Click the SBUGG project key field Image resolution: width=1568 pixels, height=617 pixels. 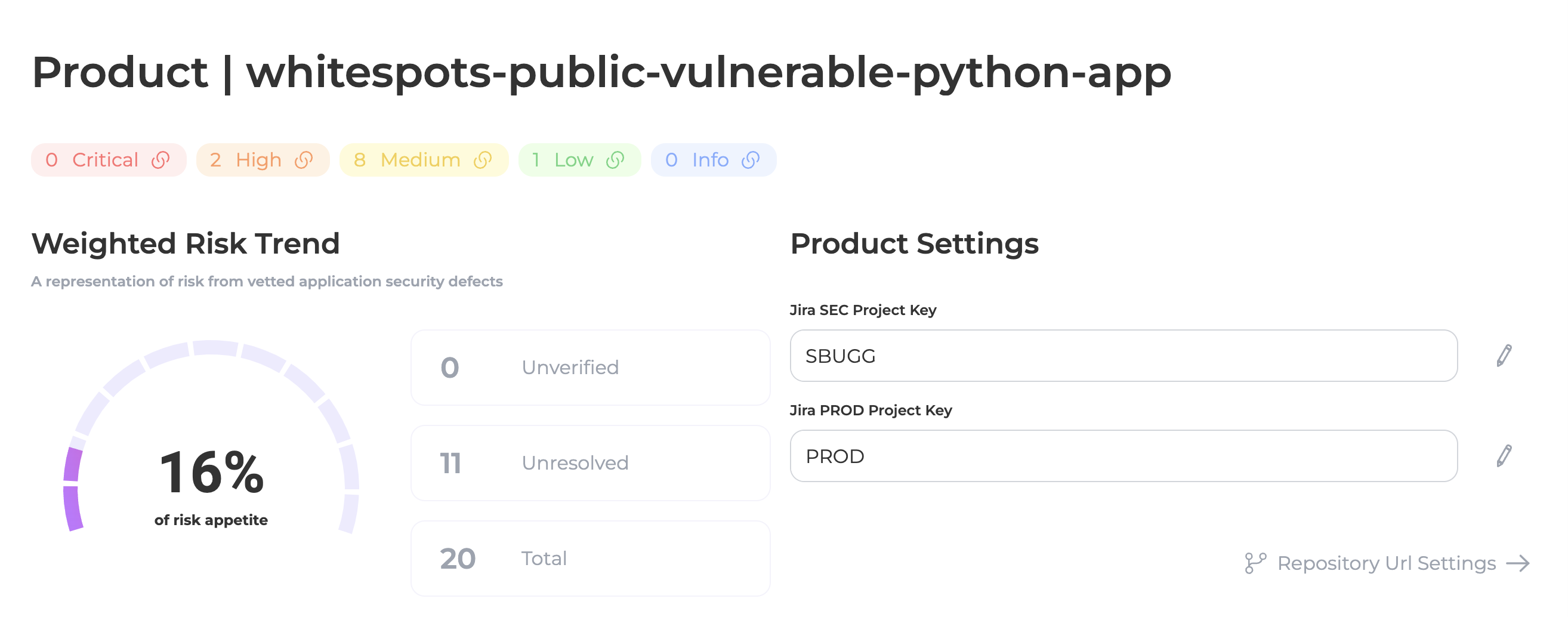[1123, 356]
